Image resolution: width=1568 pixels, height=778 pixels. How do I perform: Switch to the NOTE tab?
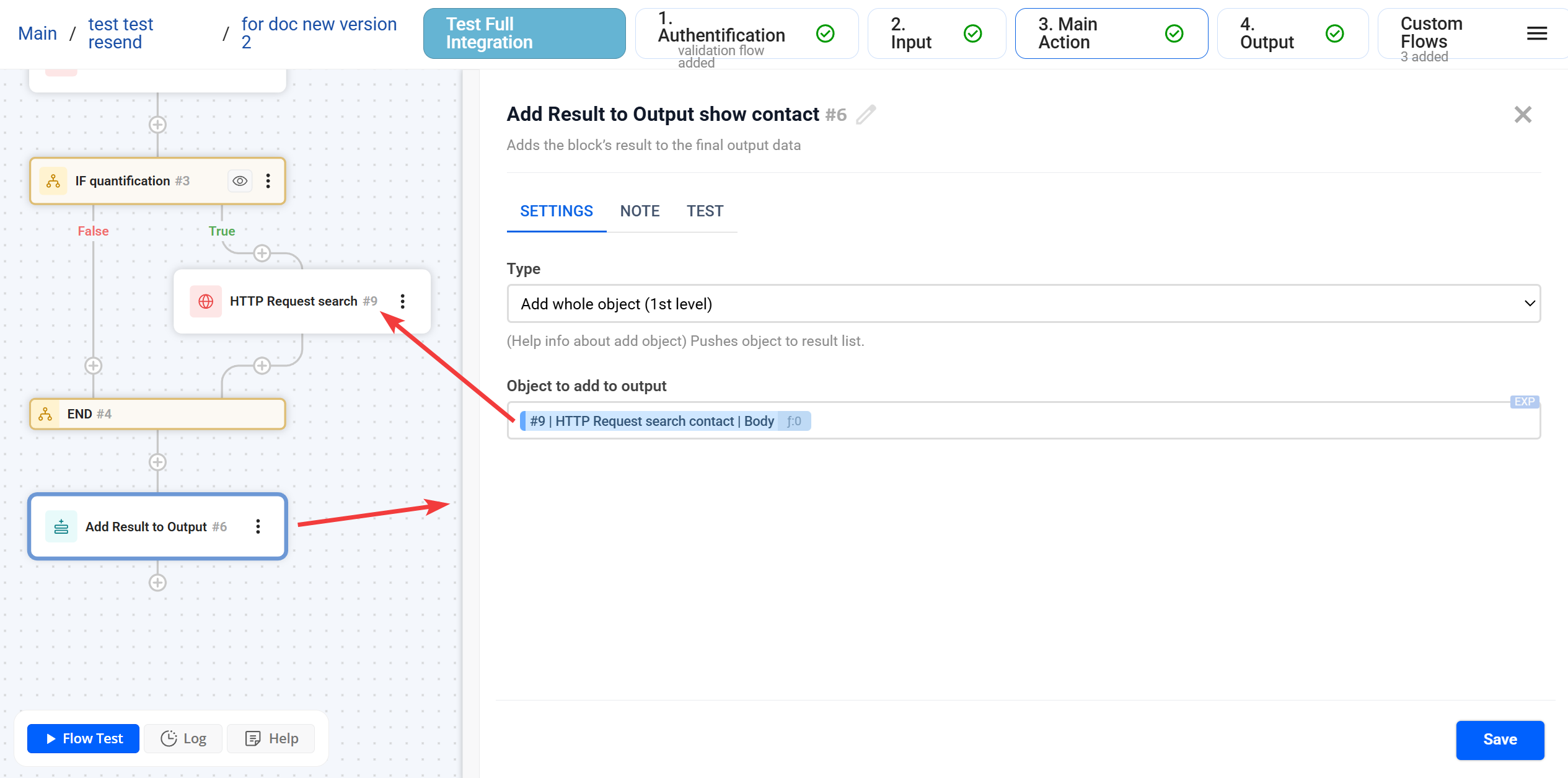(x=639, y=211)
